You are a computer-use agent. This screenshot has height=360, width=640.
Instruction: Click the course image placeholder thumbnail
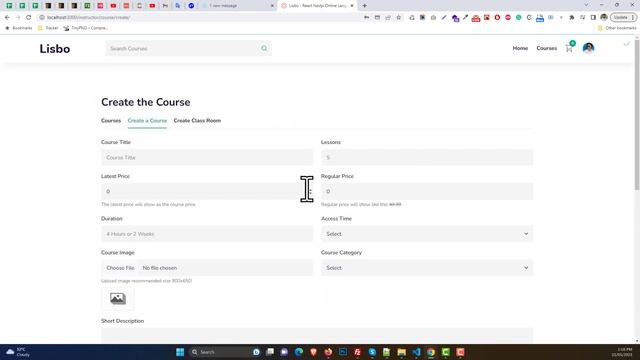[x=118, y=298]
